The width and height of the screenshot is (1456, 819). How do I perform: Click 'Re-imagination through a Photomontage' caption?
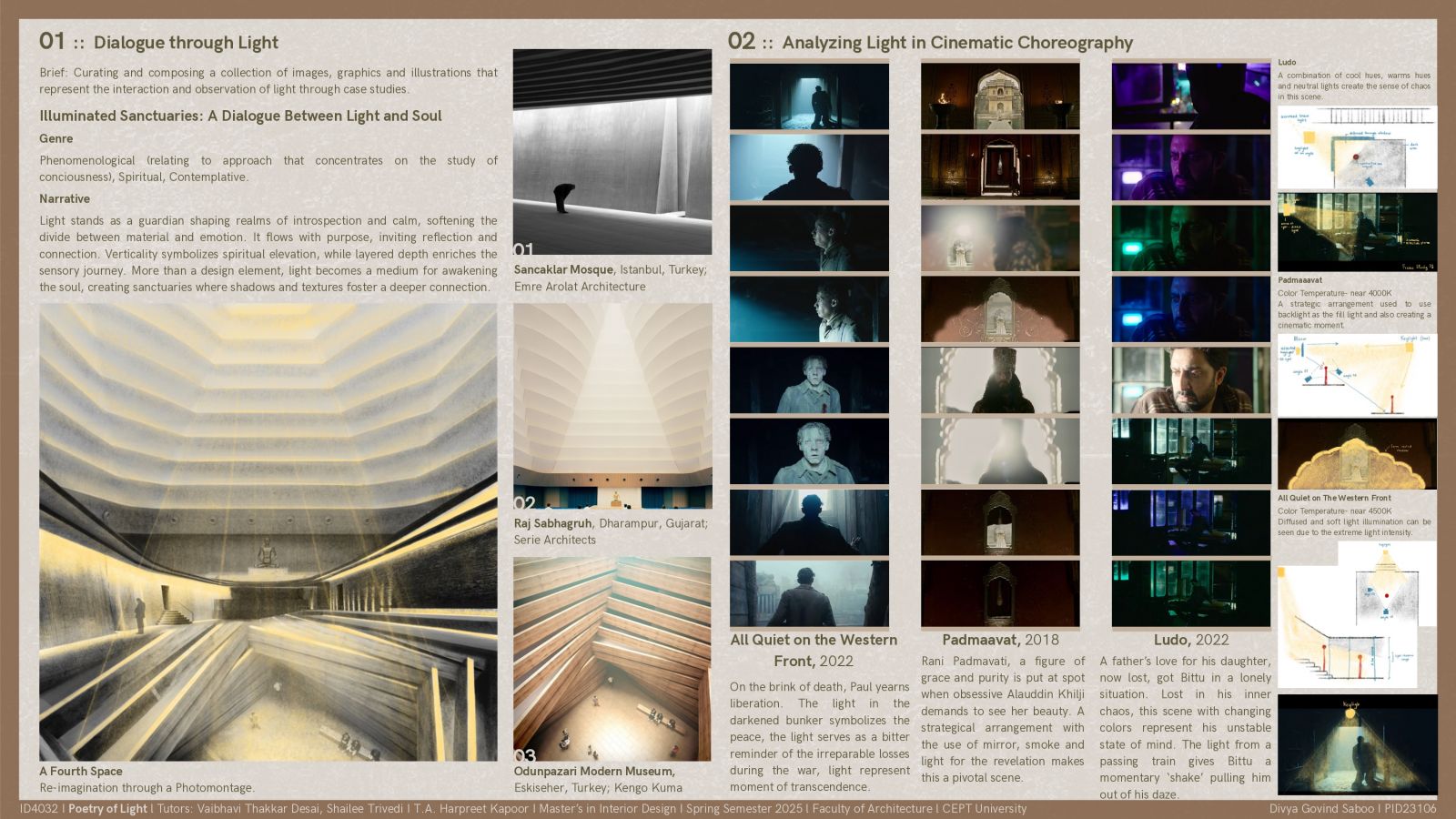click(147, 787)
